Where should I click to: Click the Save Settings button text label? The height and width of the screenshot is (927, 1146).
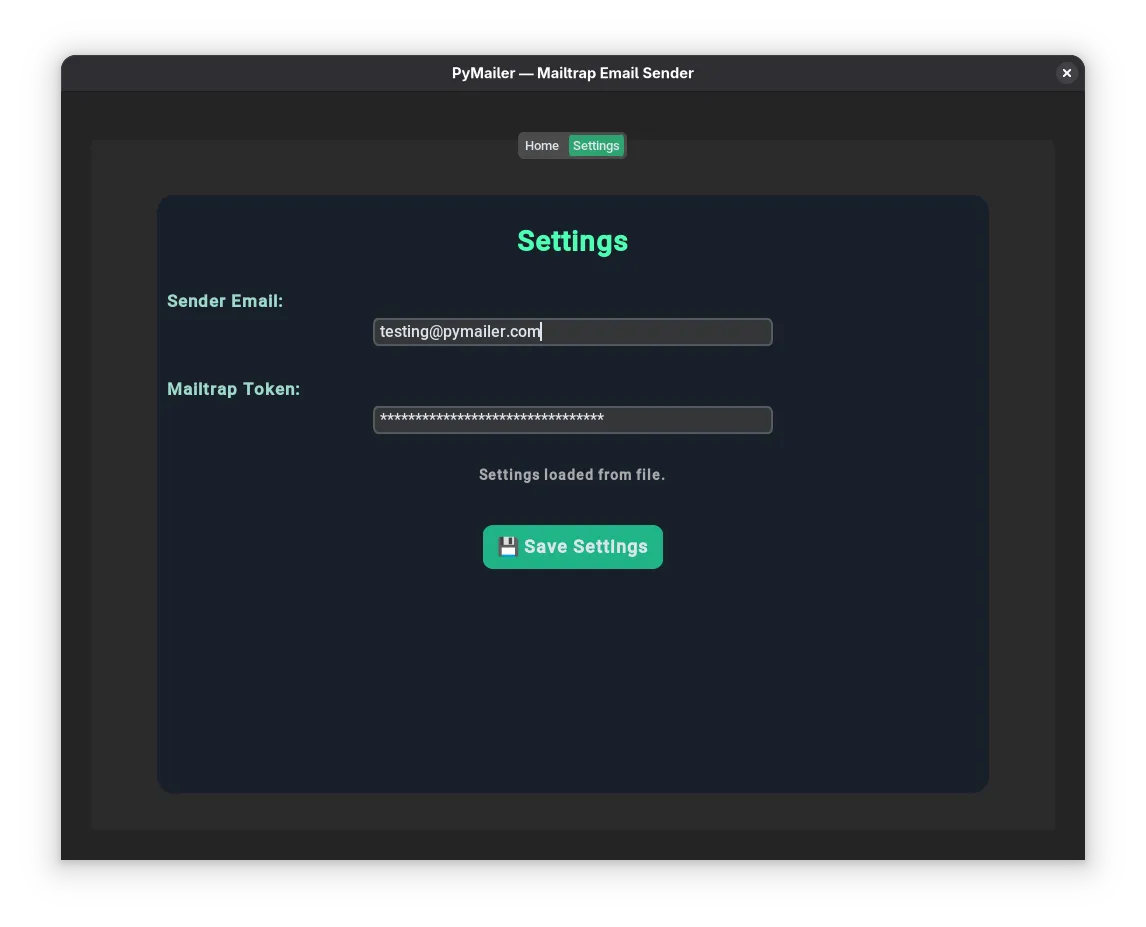(x=585, y=546)
